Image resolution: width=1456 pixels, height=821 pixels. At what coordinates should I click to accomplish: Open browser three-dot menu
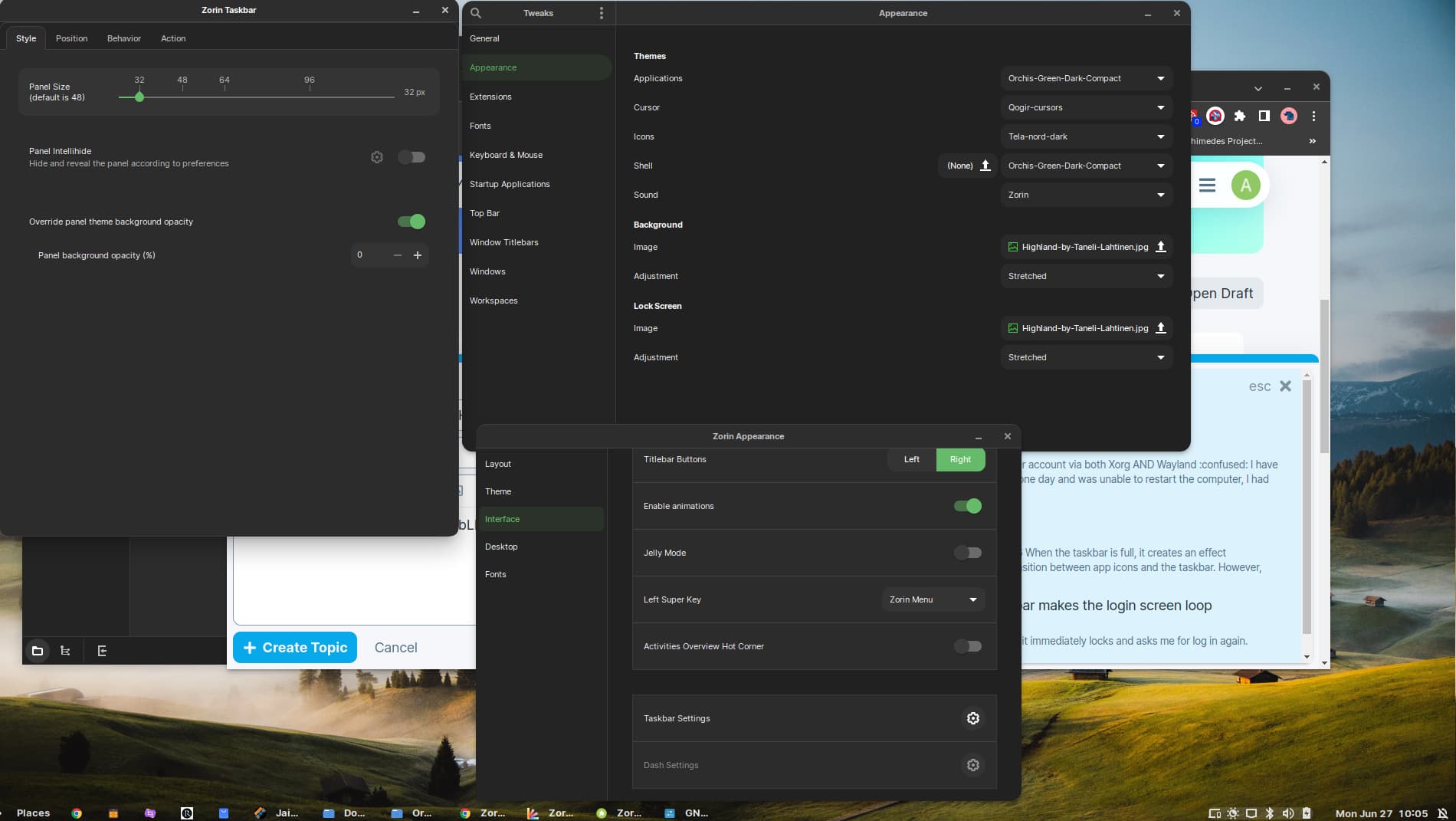pyautogui.click(x=1313, y=116)
